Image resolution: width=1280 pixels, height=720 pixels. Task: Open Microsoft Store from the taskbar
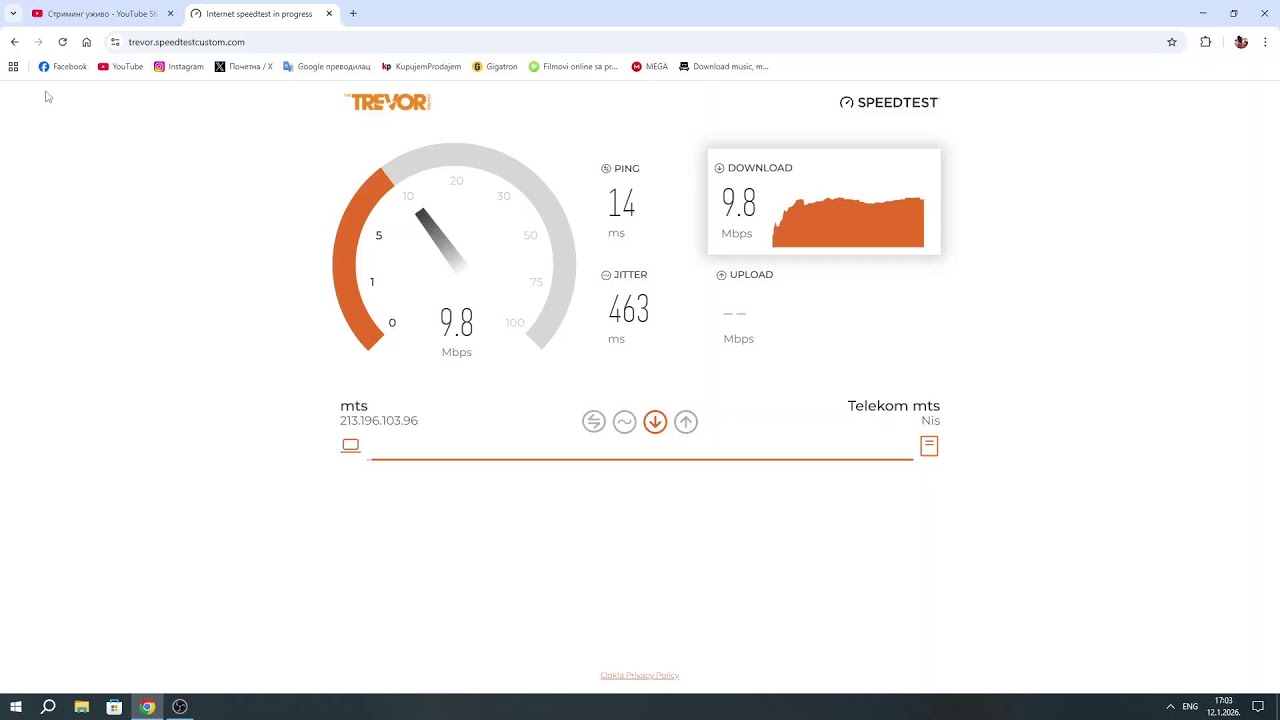click(114, 707)
